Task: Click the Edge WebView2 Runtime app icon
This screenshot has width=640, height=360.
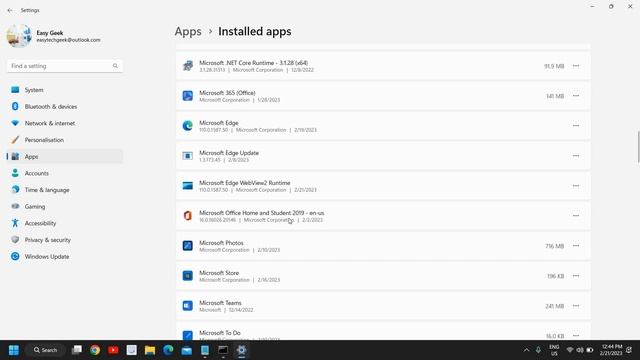Action: coord(187,186)
